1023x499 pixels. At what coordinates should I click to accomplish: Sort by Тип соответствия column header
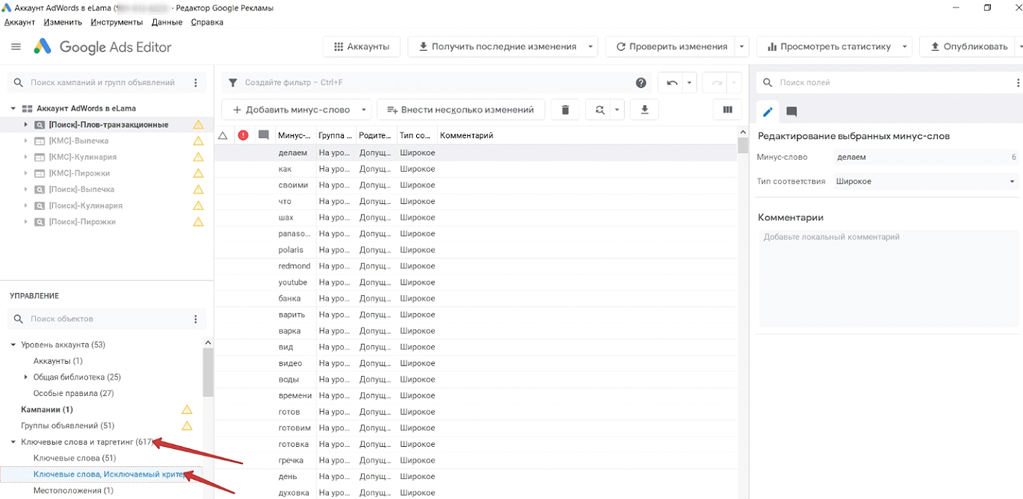pyautogui.click(x=416, y=136)
